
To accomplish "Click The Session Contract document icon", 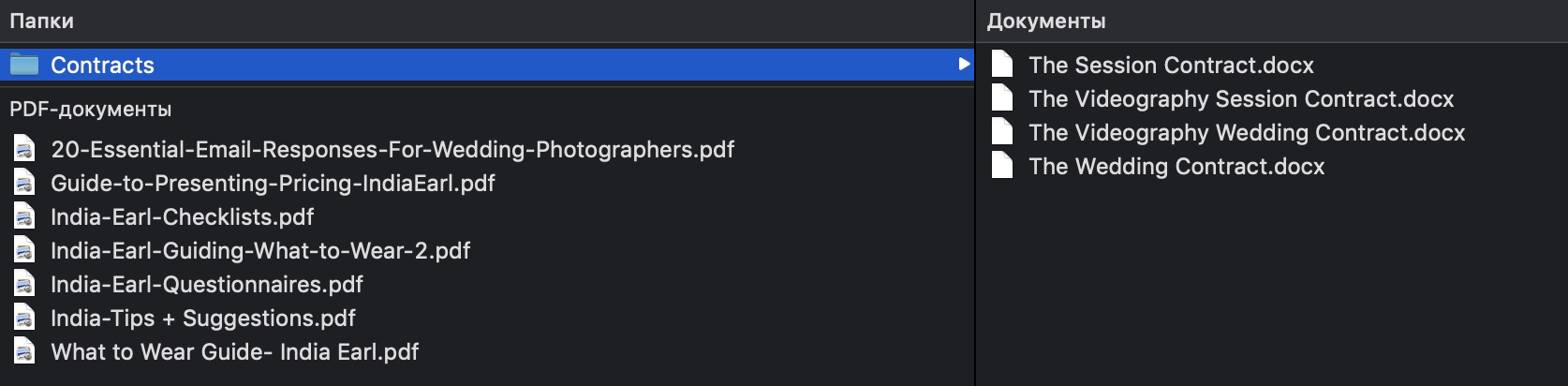I will (x=1002, y=65).
